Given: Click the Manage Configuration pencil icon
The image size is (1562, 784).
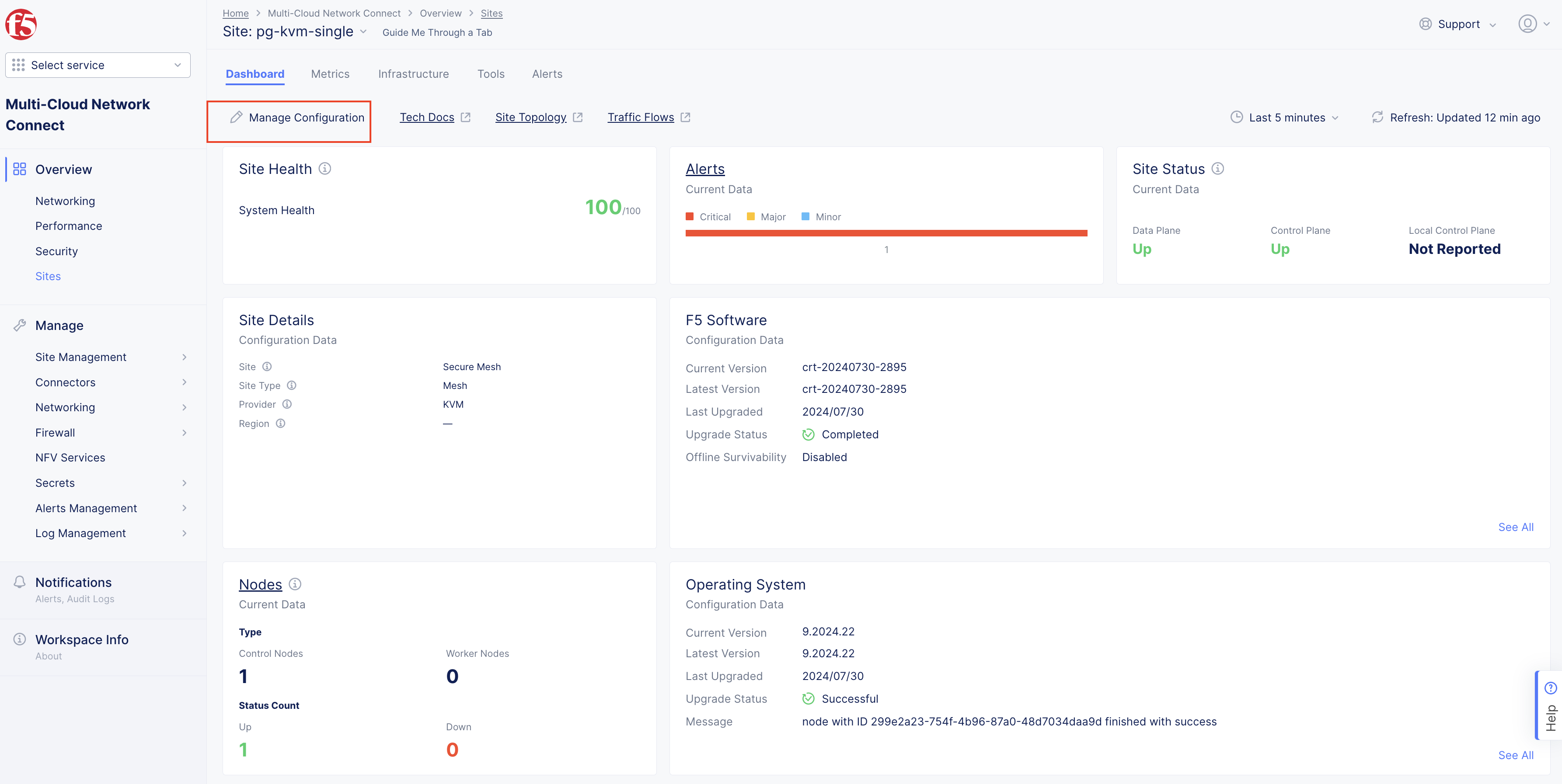Looking at the screenshot, I should (x=236, y=118).
